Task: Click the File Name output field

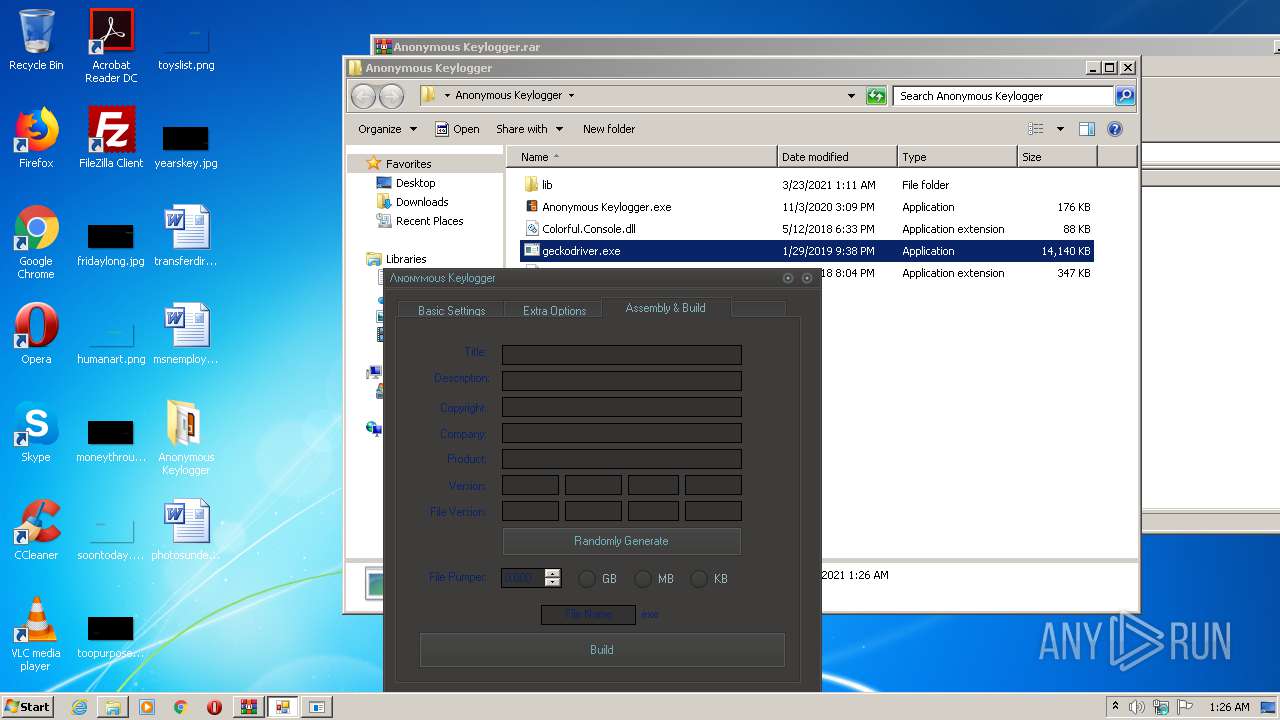Action: point(588,614)
